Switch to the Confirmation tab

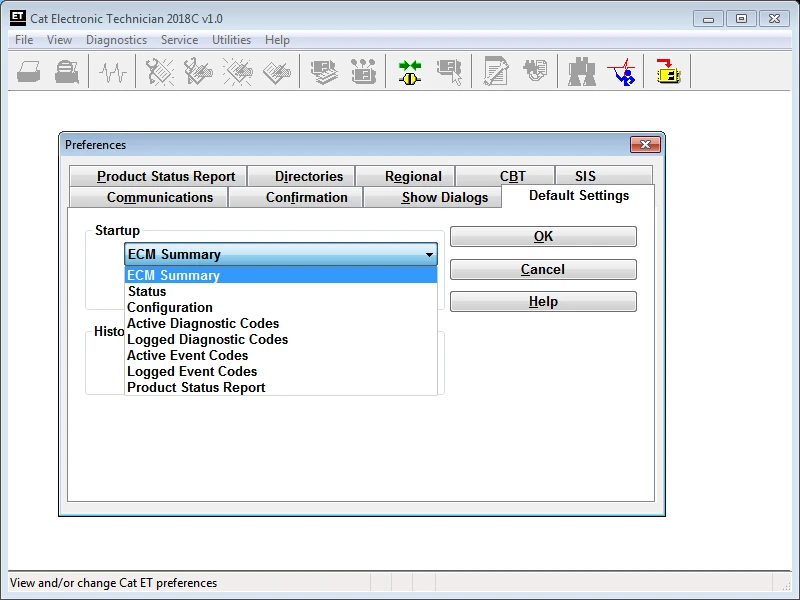pyautogui.click(x=295, y=197)
